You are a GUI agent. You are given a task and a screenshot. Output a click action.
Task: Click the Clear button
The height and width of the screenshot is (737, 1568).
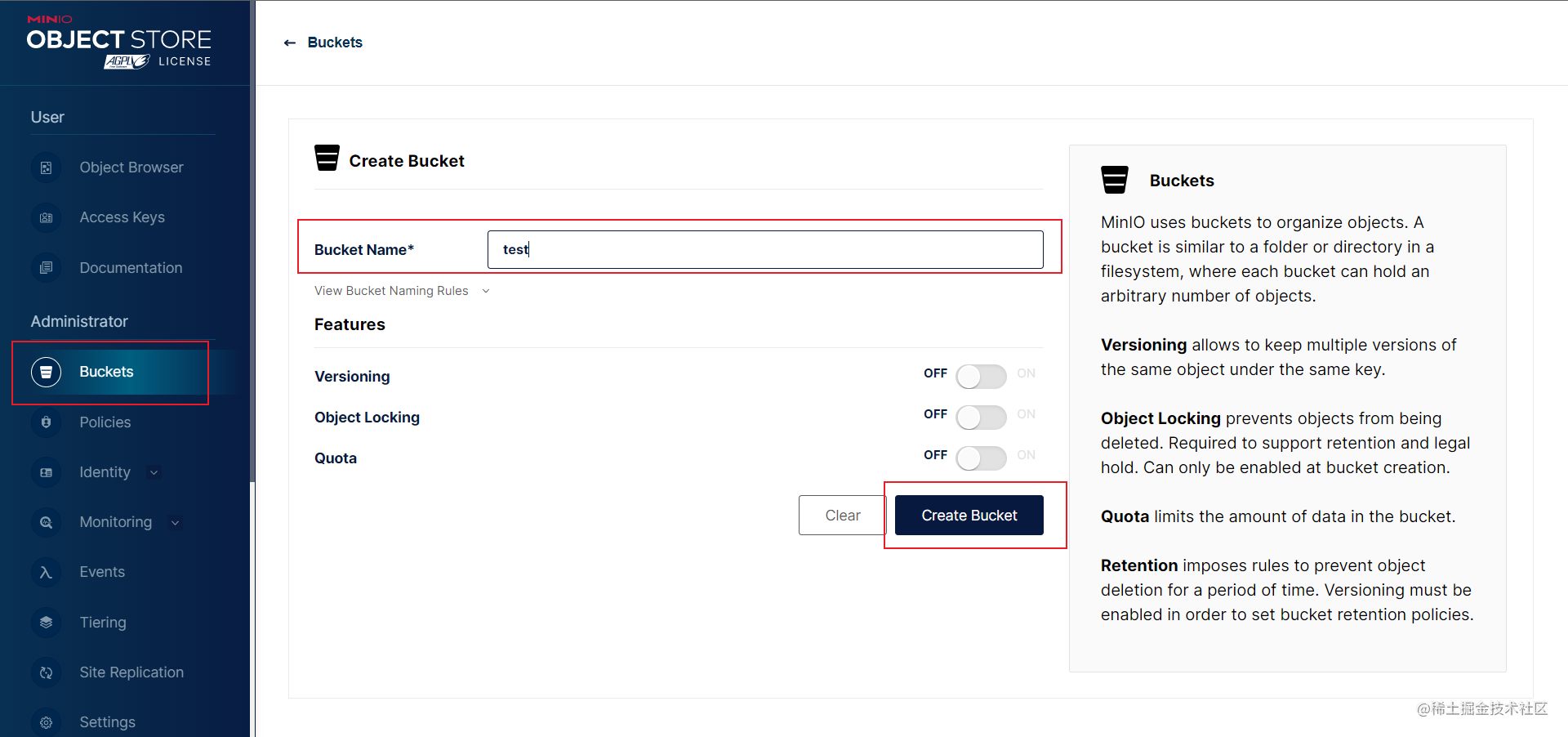(843, 516)
